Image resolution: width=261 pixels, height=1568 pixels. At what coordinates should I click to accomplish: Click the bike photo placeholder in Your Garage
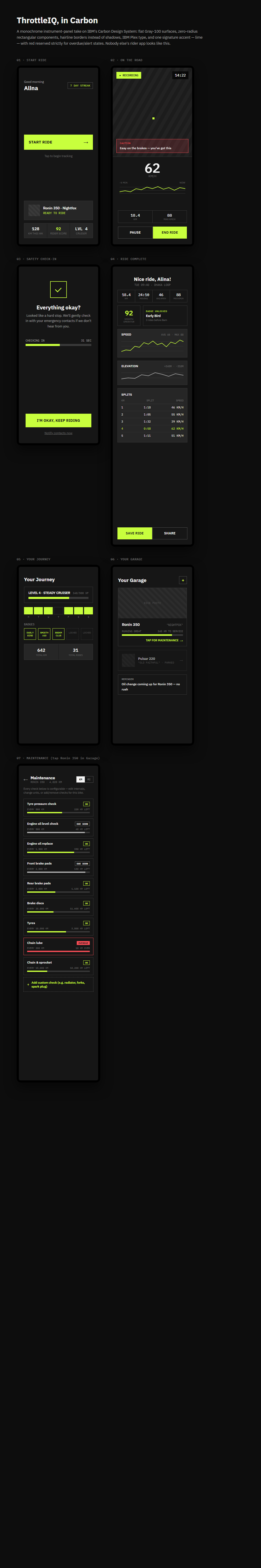point(152,603)
